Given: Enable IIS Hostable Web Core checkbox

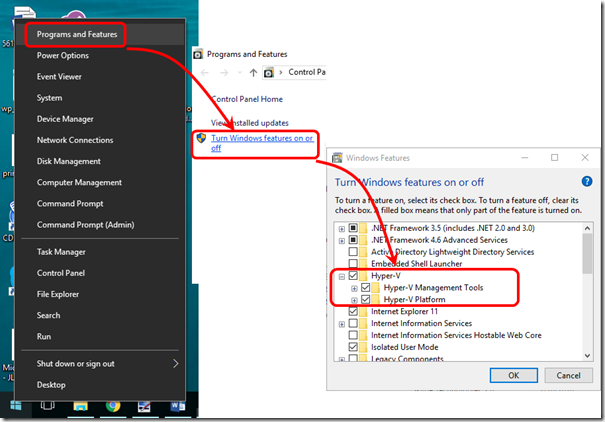Looking at the screenshot, I should [353, 335].
